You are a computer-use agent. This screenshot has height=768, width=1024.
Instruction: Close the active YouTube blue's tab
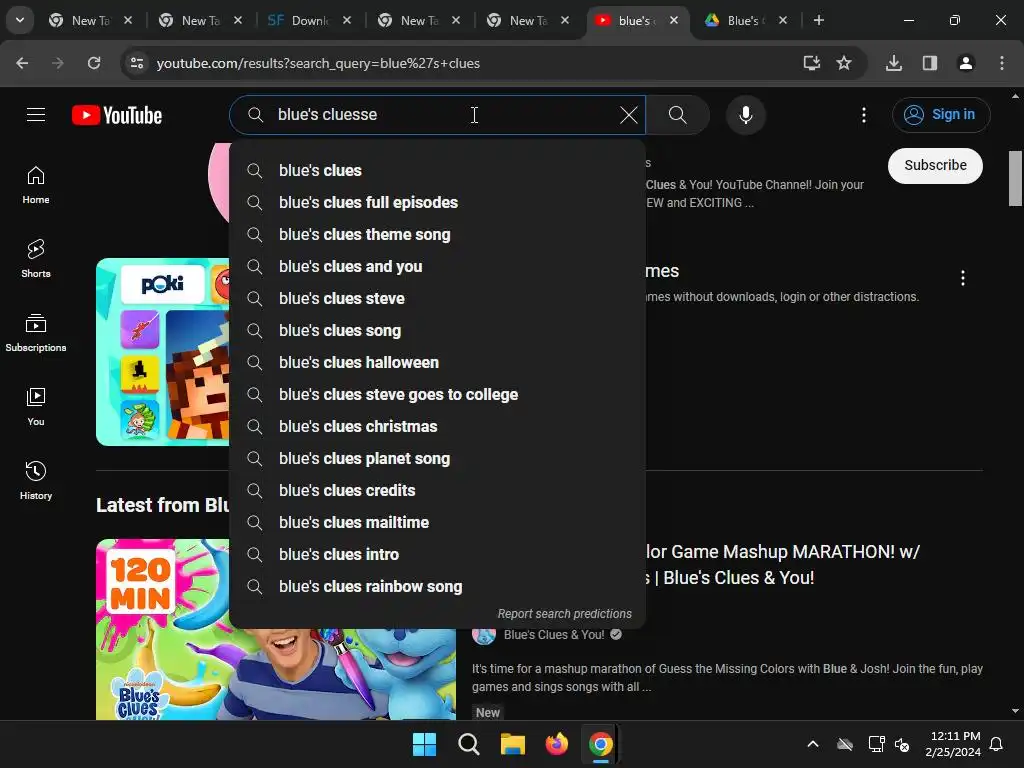coord(674,20)
